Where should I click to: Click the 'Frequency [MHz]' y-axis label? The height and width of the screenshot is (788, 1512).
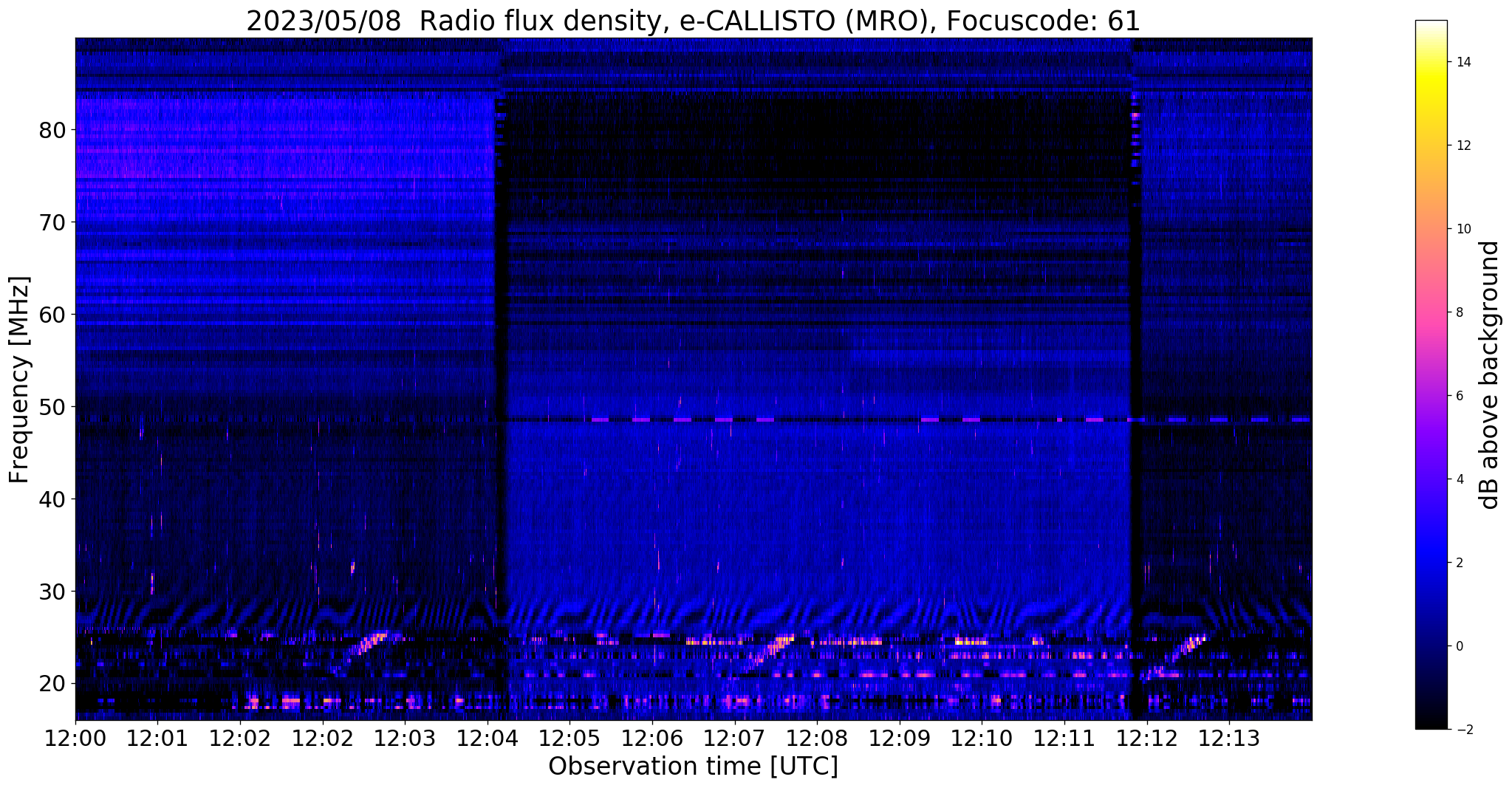coord(20,380)
